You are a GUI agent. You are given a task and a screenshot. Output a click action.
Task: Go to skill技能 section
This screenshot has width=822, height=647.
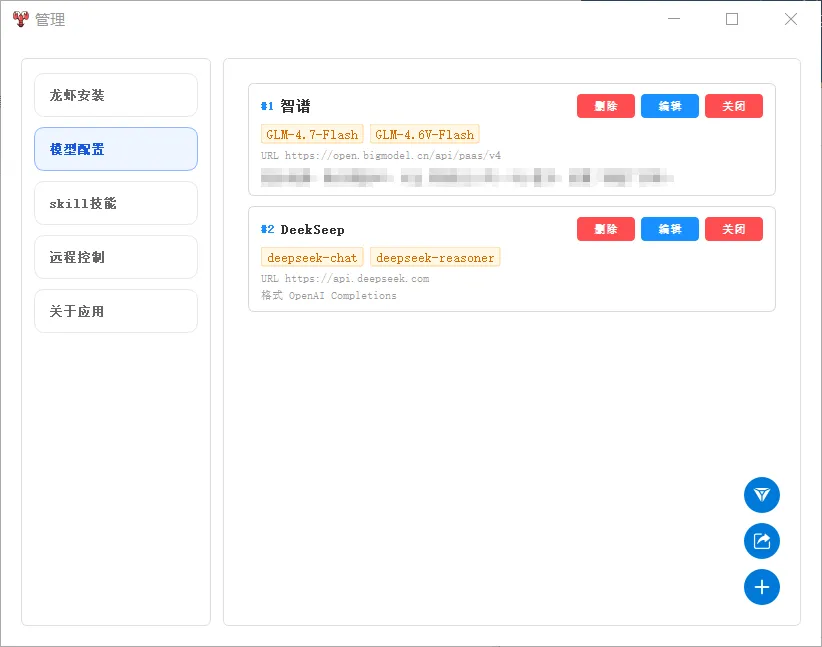point(116,203)
